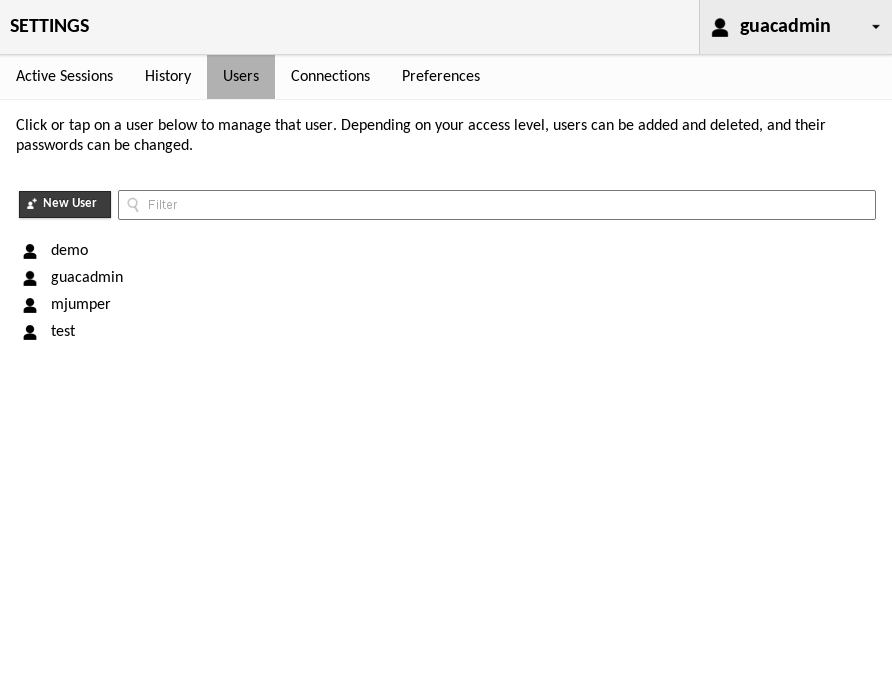
Task: Click the user icon next to mjumper
Action: click(30, 305)
